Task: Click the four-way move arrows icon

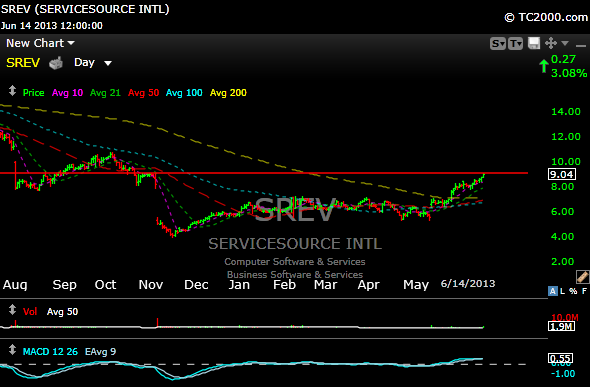Action: click(x=551, y=43)
